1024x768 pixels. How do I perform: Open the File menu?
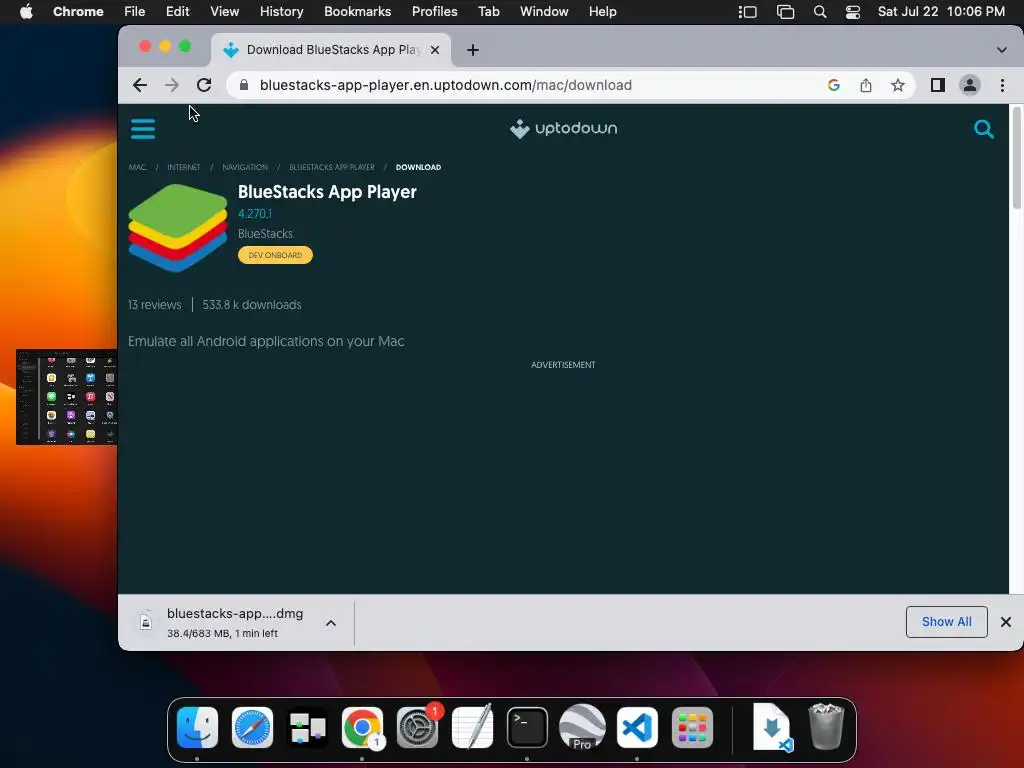pos(135,12)
